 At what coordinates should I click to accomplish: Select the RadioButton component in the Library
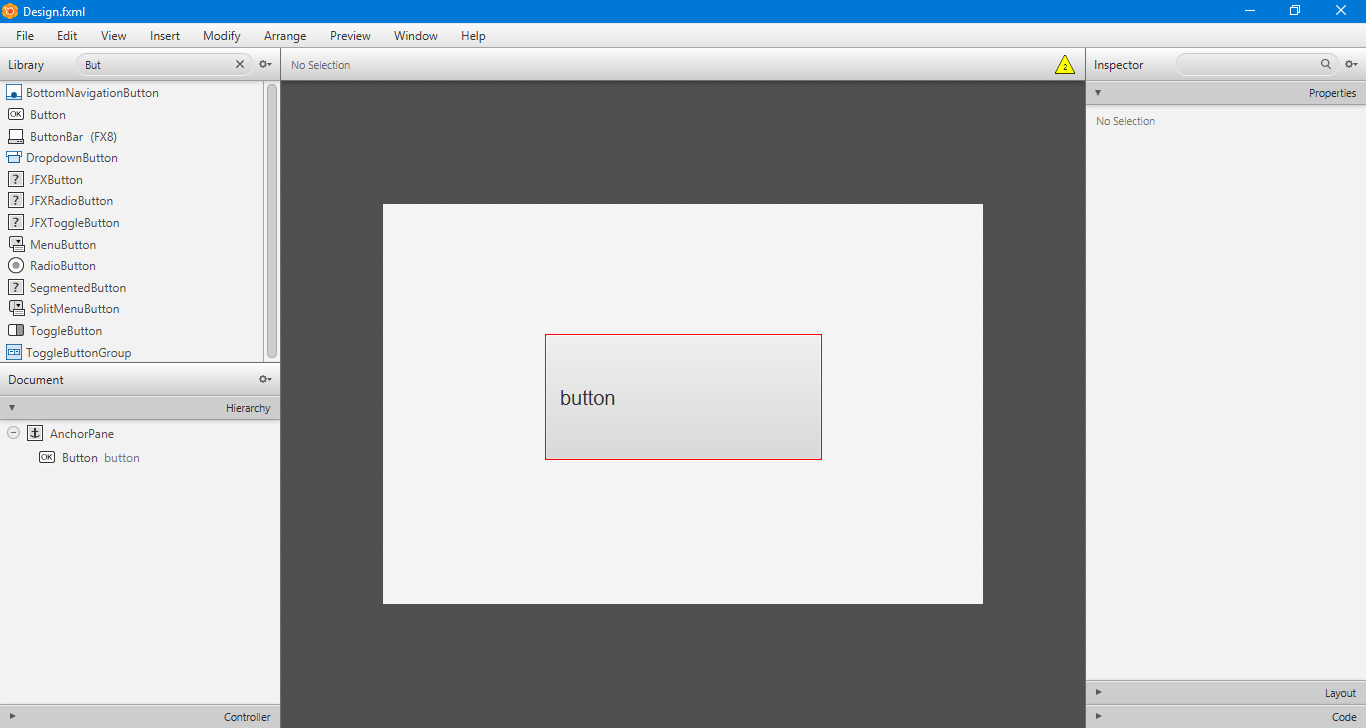click(62, 265)
